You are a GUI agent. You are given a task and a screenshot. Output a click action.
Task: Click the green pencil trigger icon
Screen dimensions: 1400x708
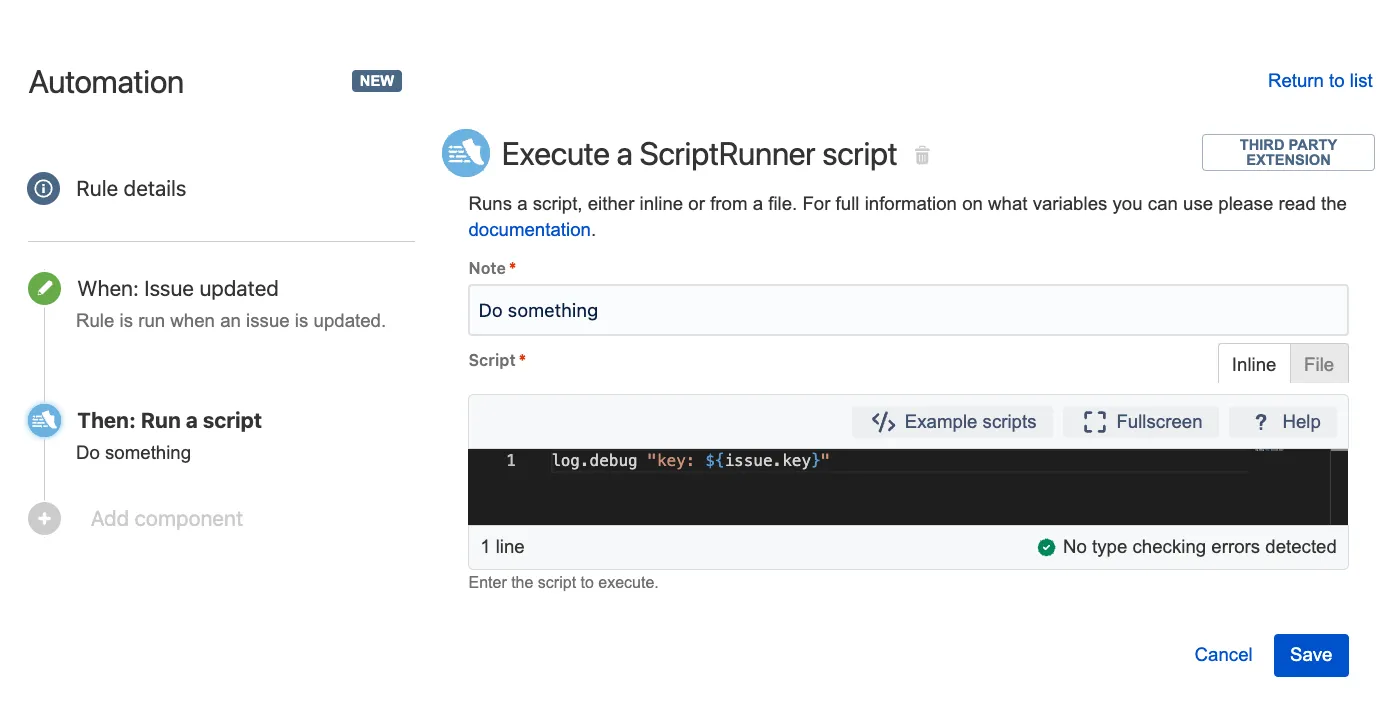point(44,289)
